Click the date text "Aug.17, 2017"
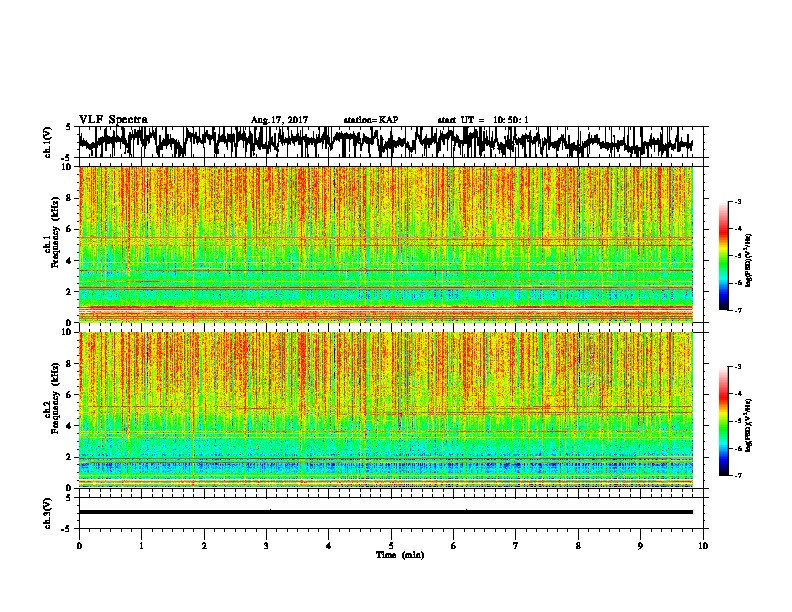 pos(279,120)
